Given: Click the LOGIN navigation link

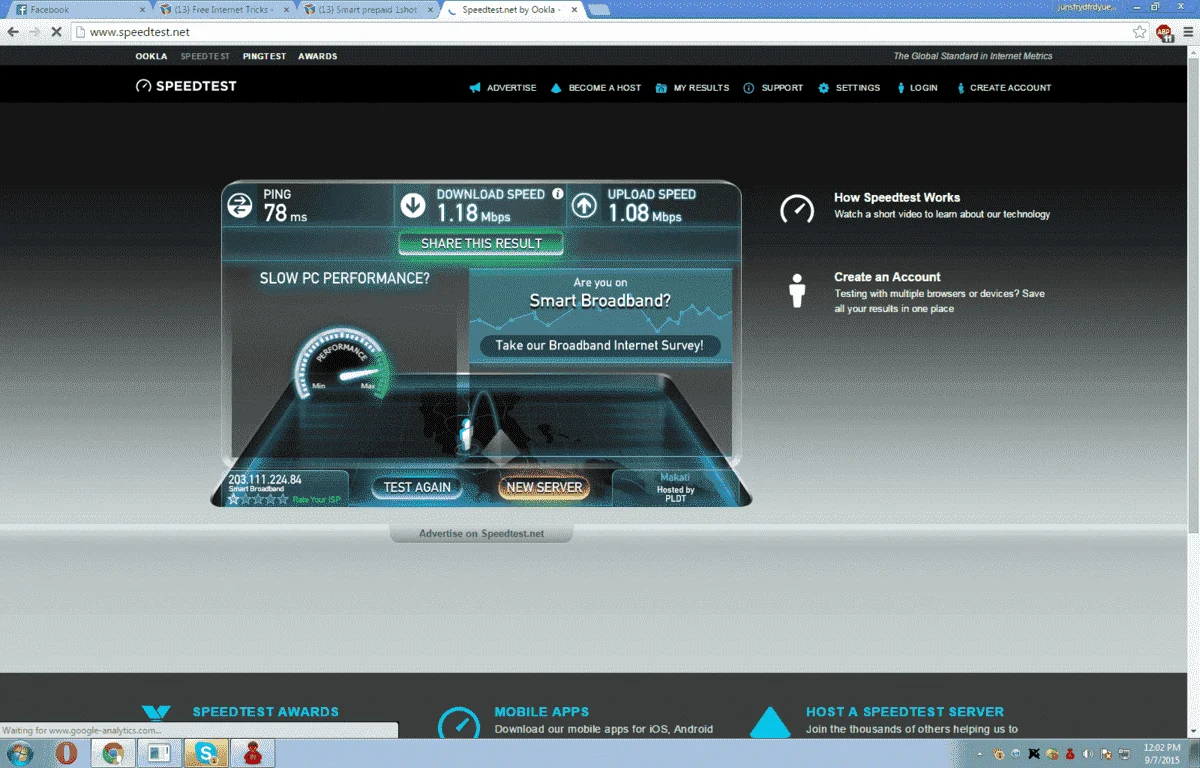Looking at the screenshot, I should tap(924, 88).
